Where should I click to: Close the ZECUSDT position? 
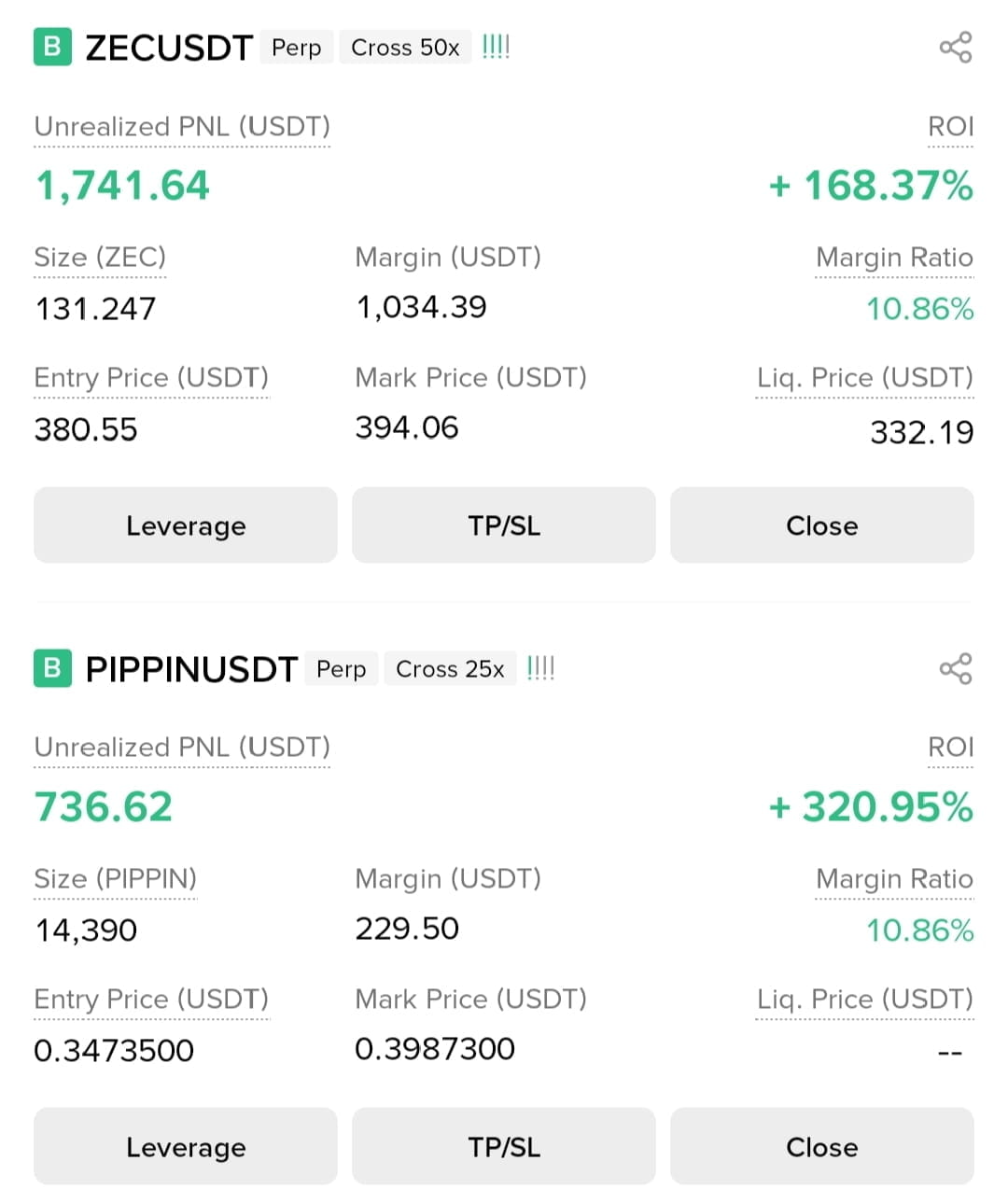[822, 525]
